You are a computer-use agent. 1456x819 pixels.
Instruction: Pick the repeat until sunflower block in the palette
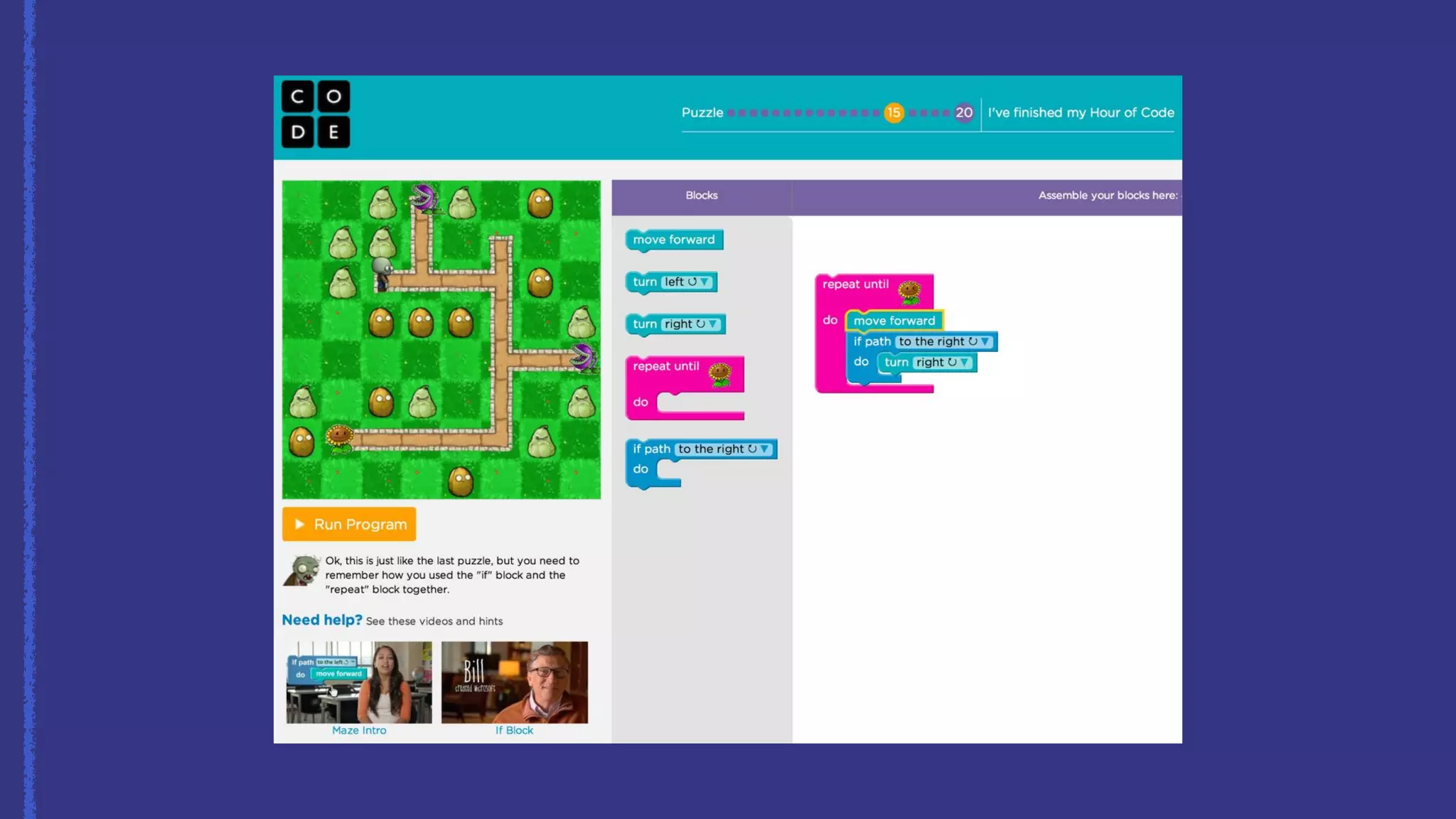tap(667, 367)
